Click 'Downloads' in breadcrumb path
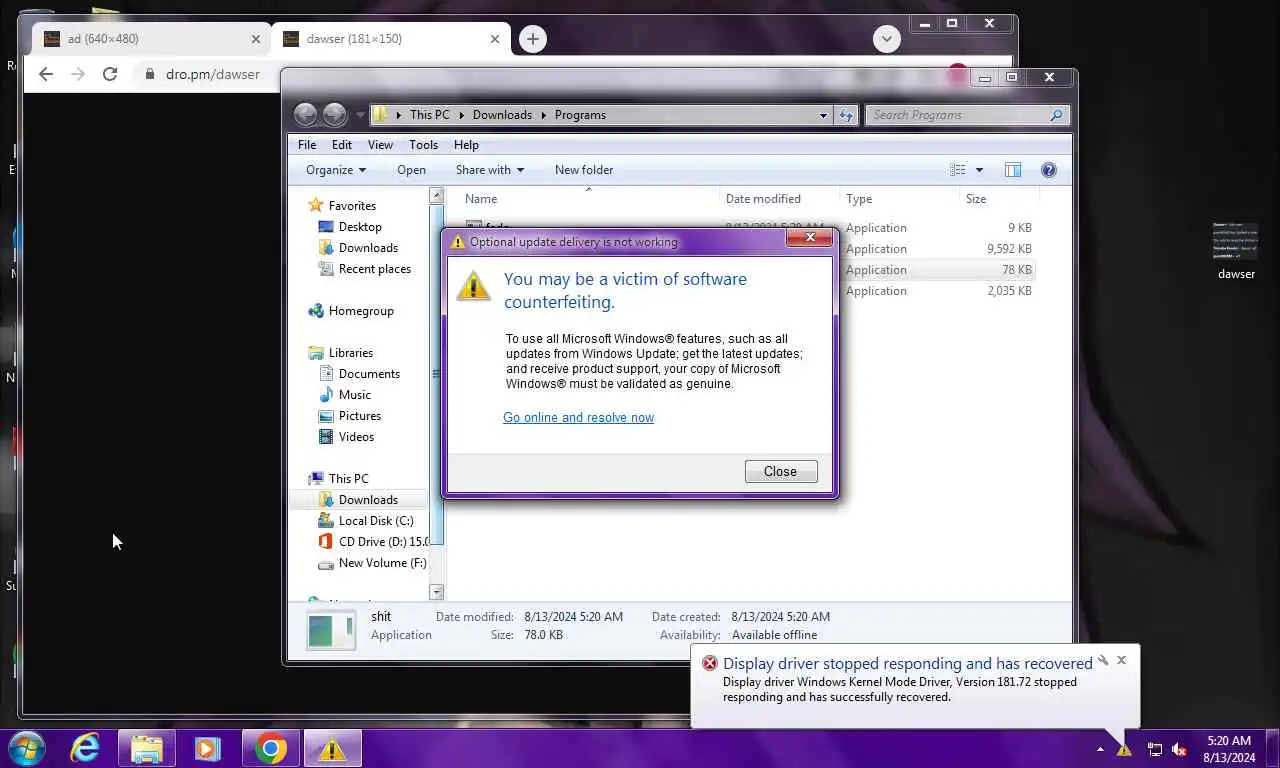1280x768 pixels. (x=502, y=115)
